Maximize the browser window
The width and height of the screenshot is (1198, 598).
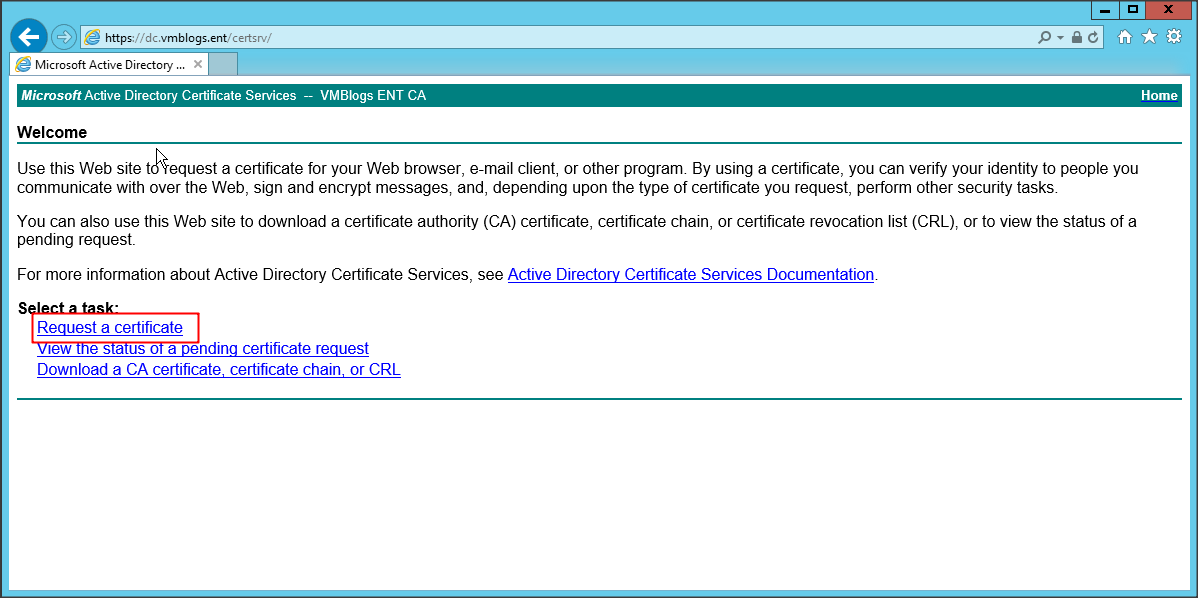(x=1133, y=9)
